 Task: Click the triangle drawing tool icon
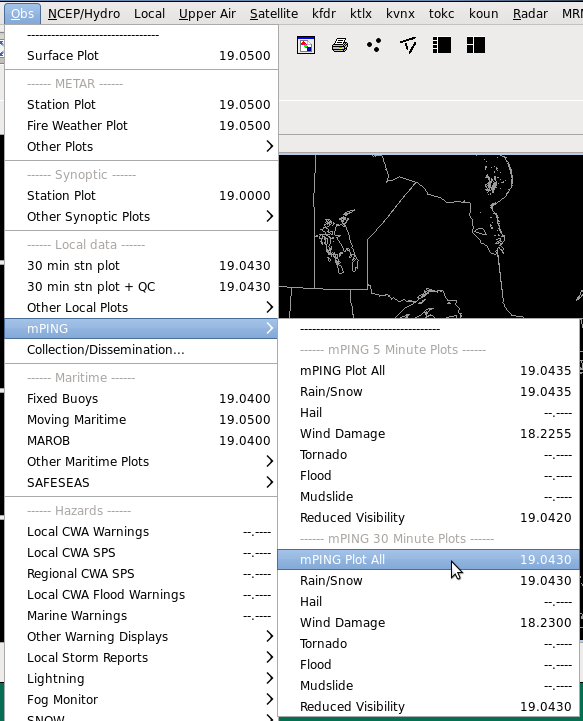tap(408, 45)
